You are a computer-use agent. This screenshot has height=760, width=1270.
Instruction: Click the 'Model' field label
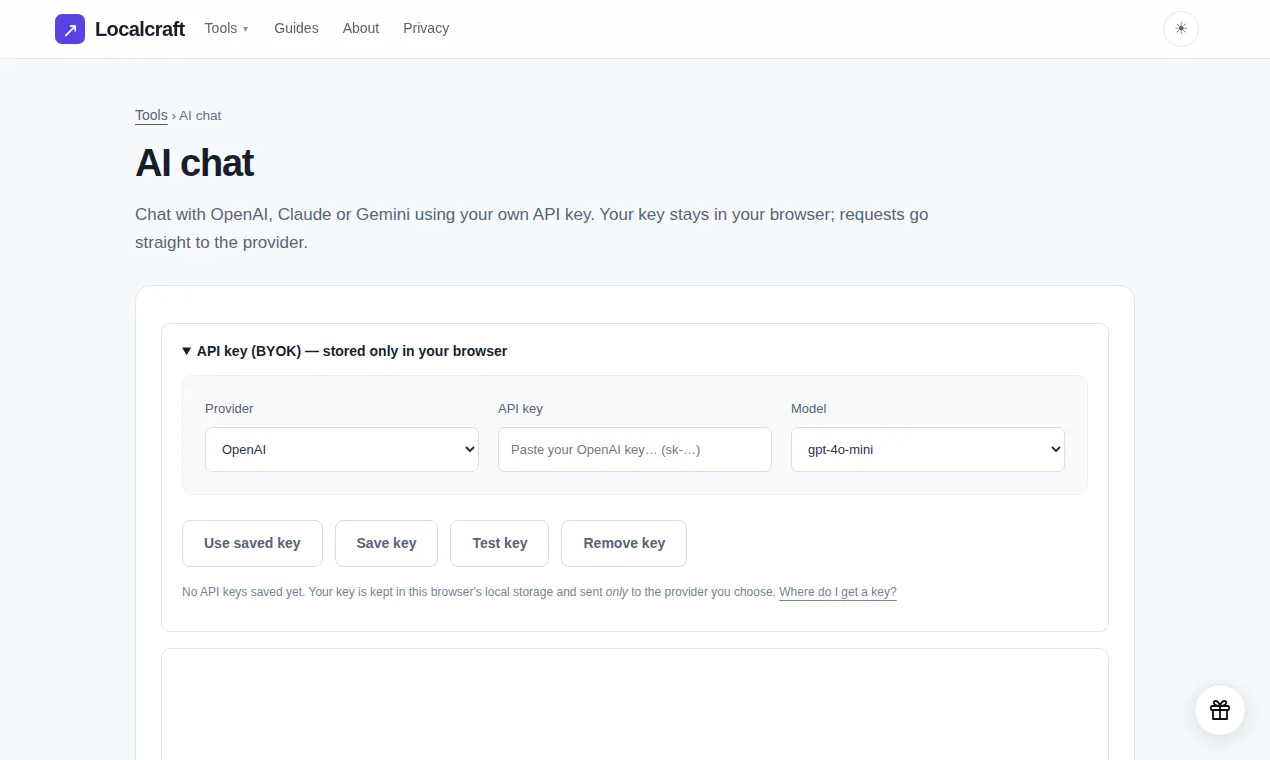click(809, 408)
